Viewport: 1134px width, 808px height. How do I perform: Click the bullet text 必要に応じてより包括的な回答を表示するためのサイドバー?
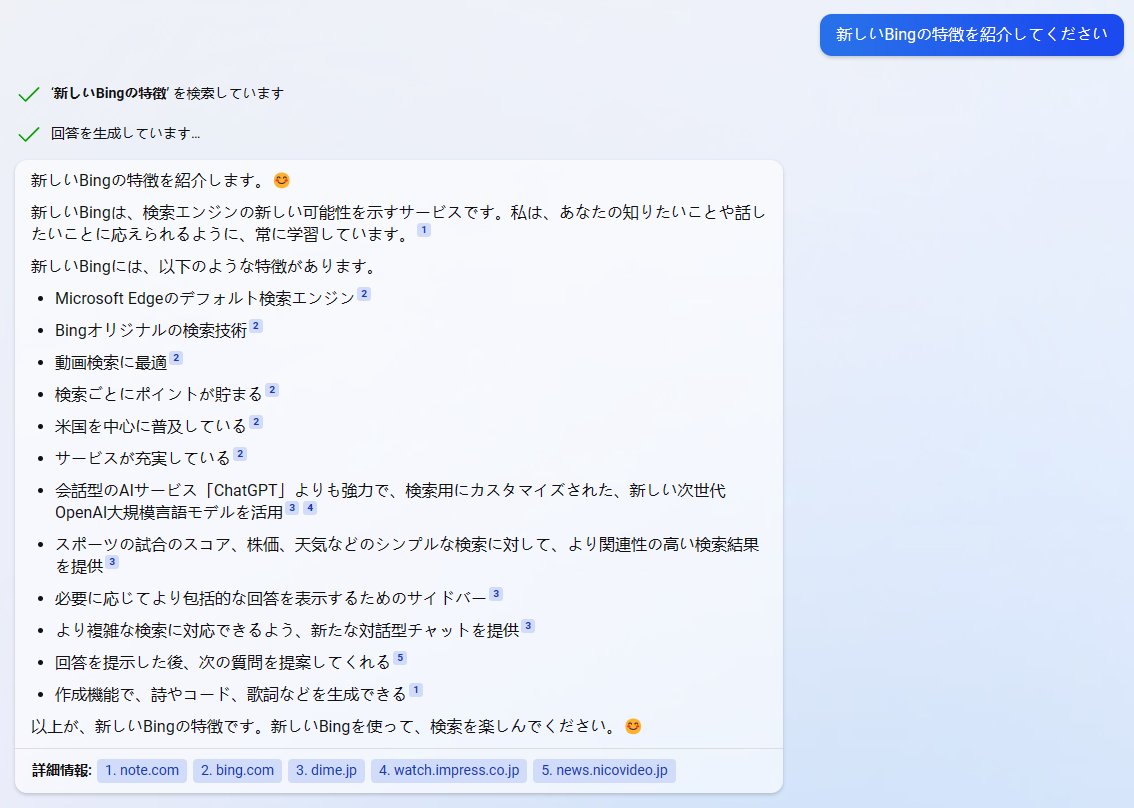271,598
